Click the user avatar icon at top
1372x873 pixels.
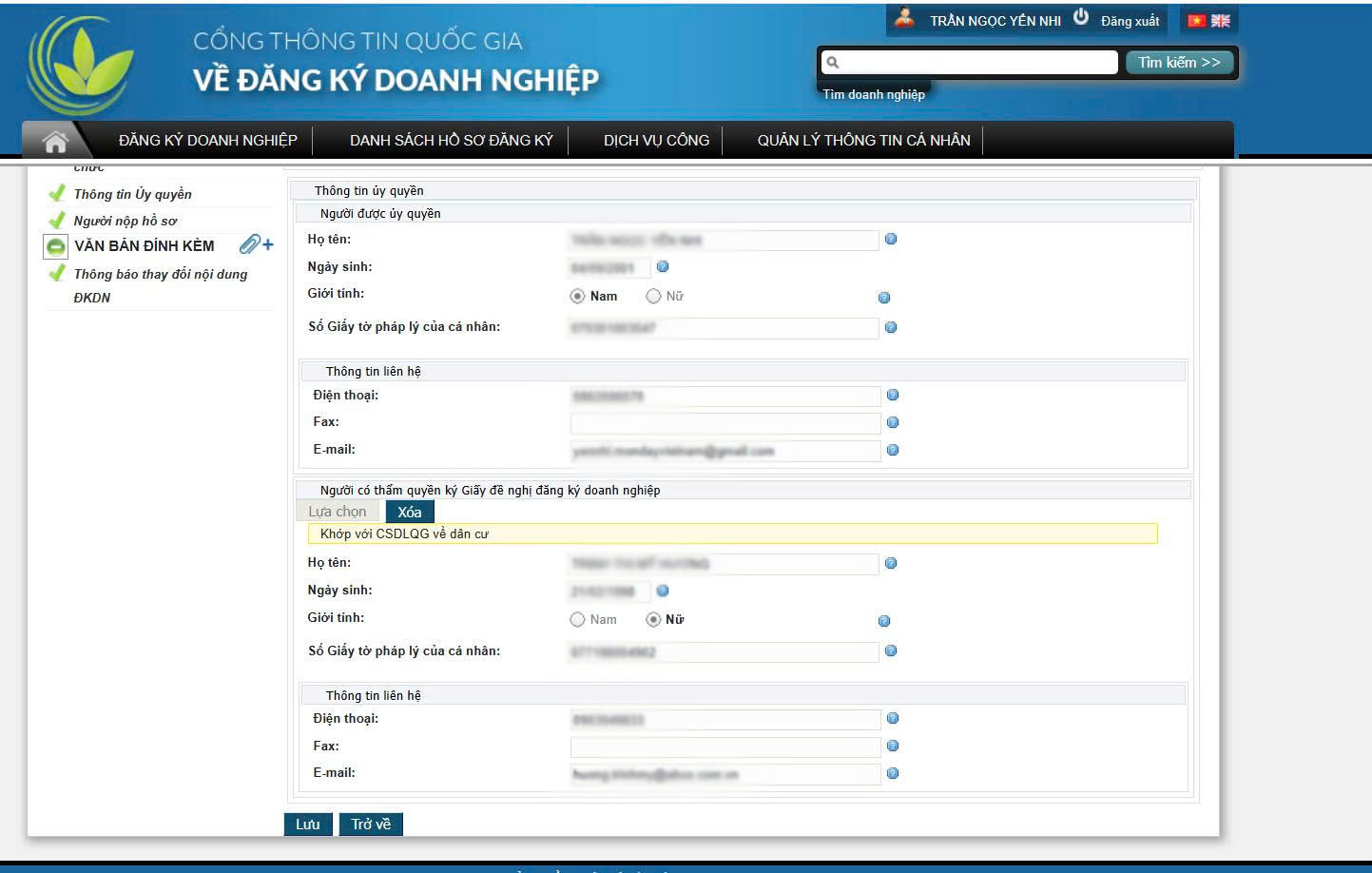tap(904, 18)
